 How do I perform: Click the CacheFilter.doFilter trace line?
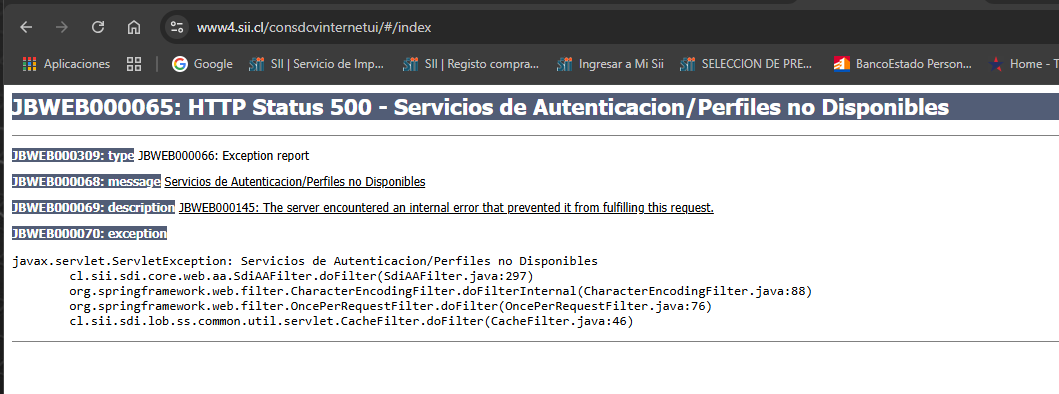pos(351,322)
